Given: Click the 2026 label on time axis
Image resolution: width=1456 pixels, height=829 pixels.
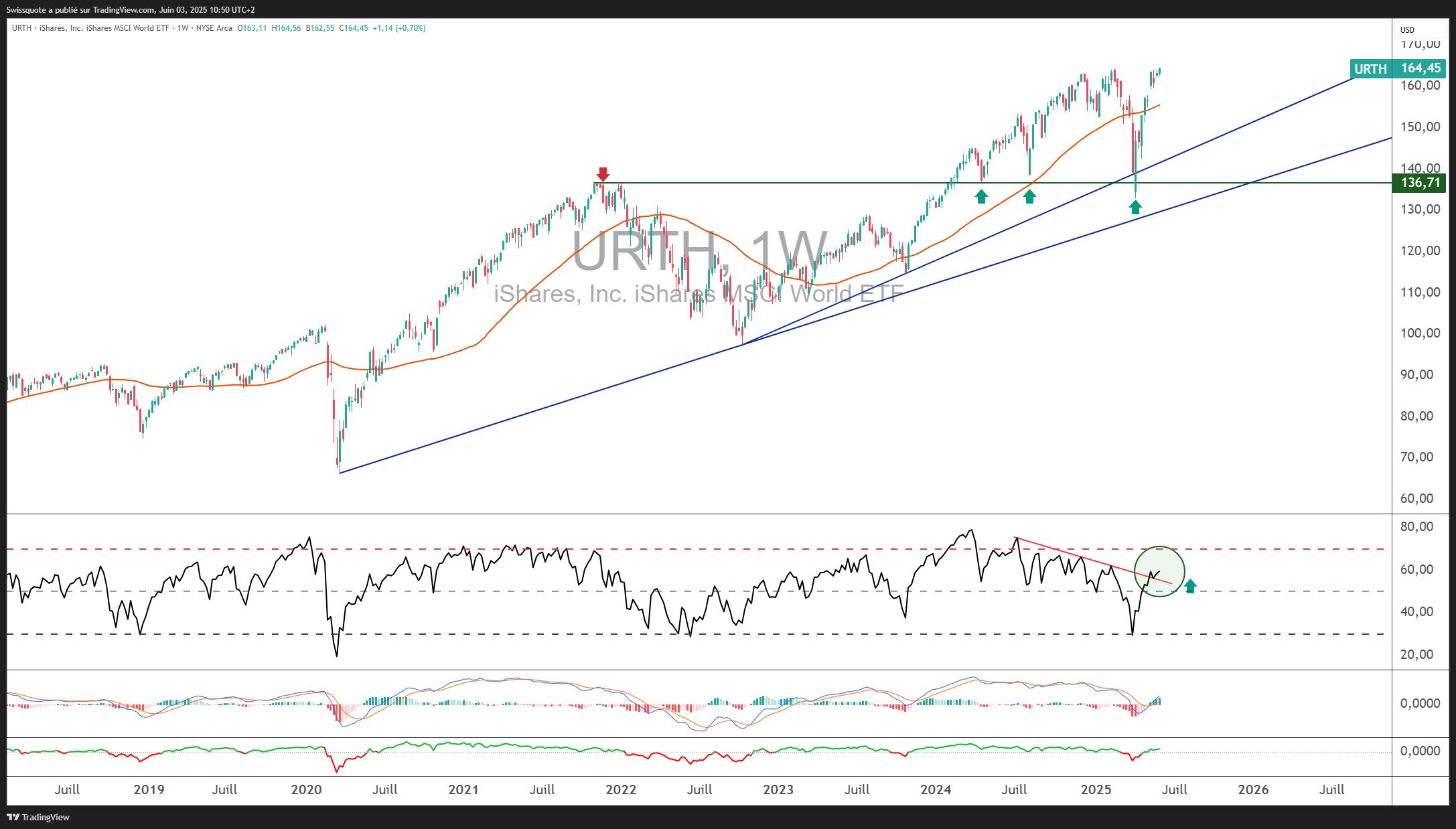Looking at the screenshot, I should (1253, 790).
